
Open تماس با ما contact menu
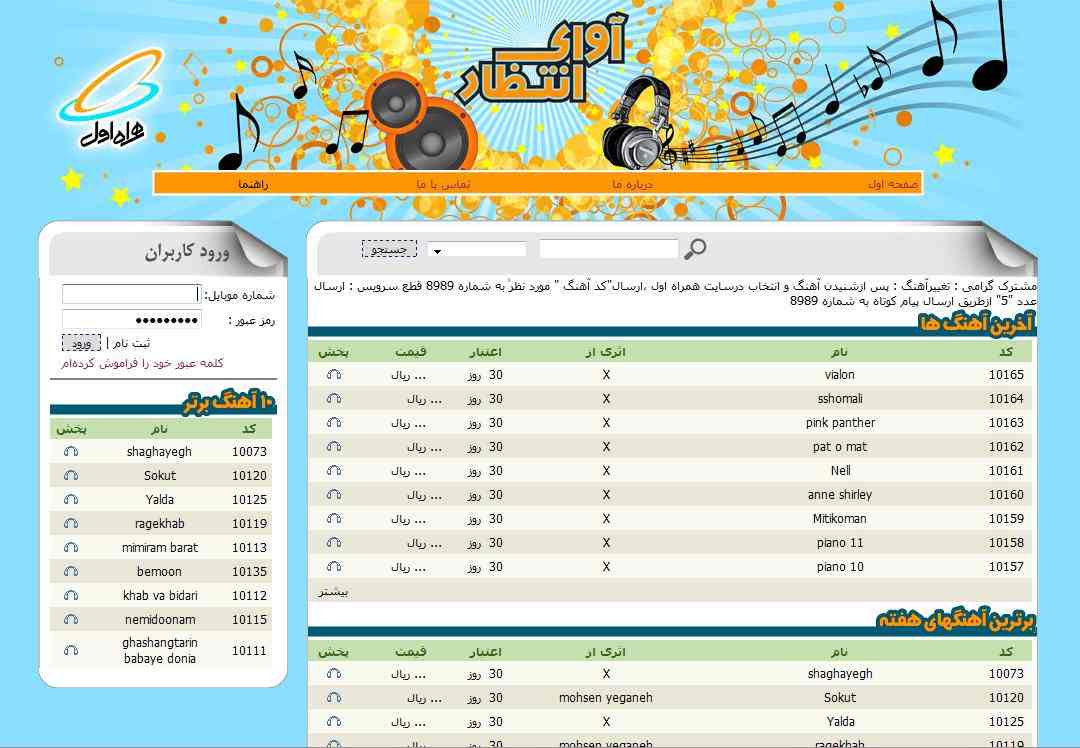pos(443,184)
